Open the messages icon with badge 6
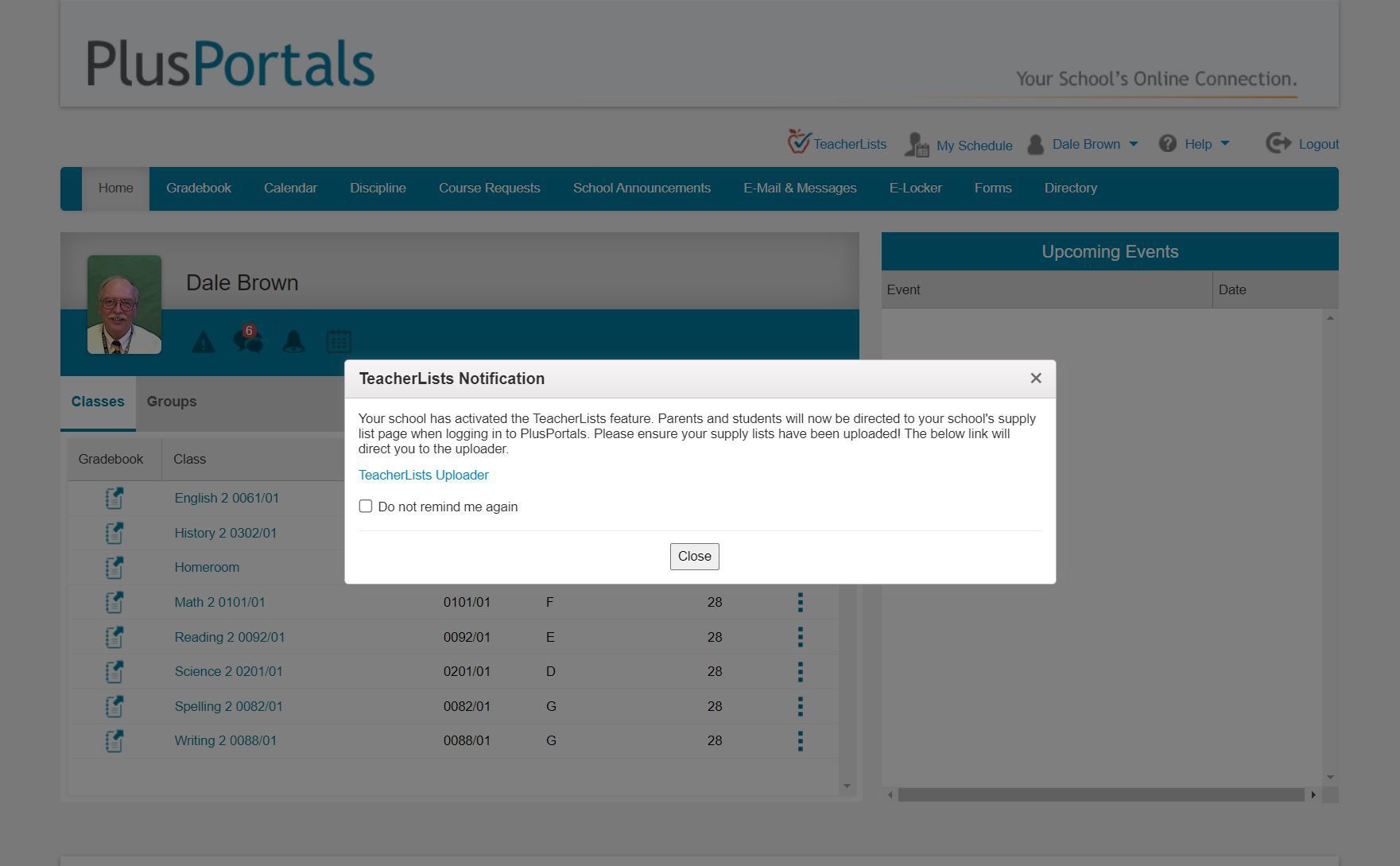This screenshot has width=1400, height=866. (248, 340)
